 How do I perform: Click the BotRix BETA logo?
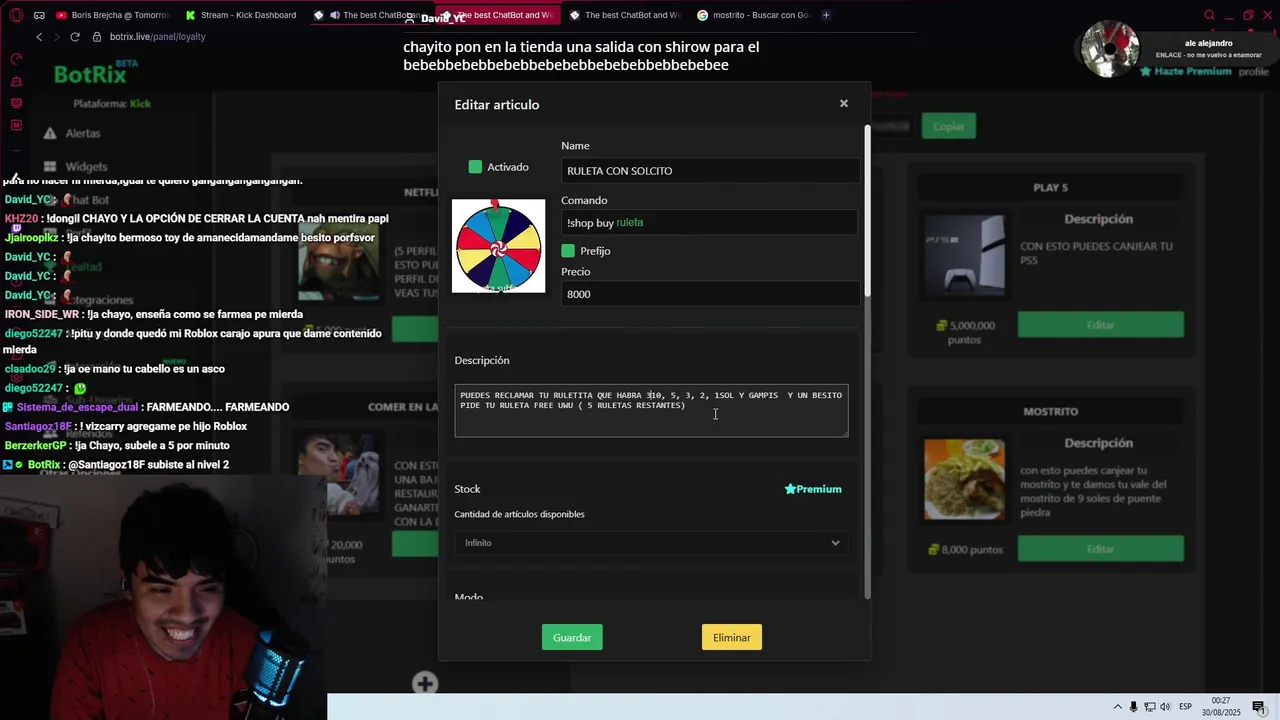96,73
